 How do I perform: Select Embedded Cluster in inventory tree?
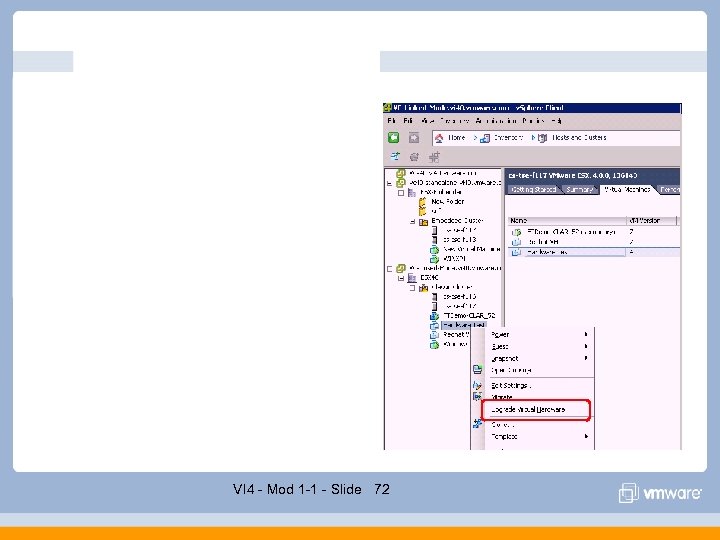tap(457, 221)
